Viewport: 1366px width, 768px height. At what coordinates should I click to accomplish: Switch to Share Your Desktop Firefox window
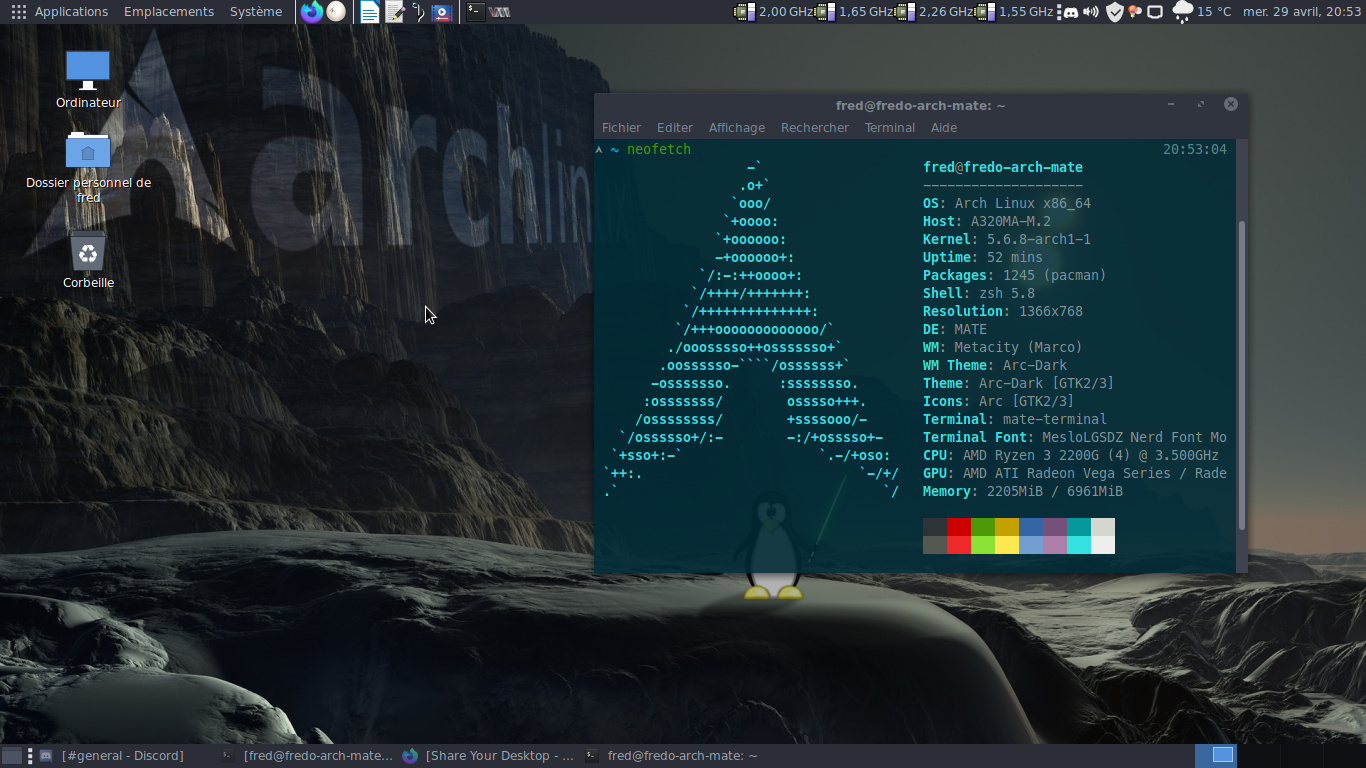point(489,756)
